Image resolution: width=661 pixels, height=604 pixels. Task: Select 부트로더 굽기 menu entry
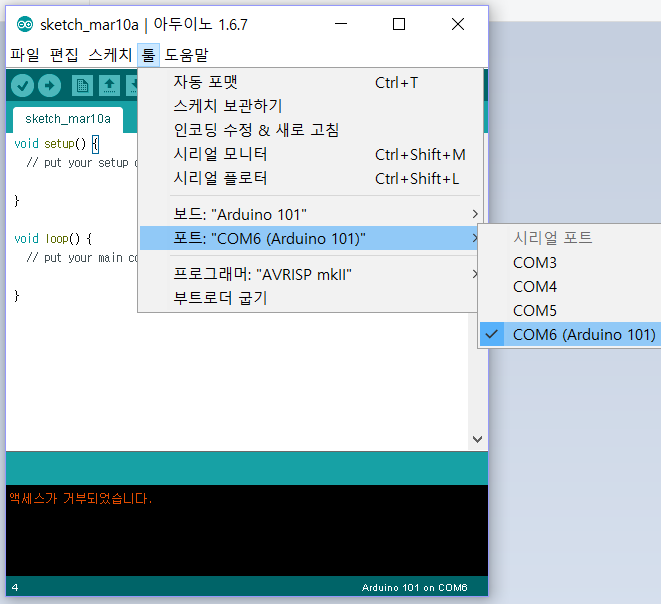tap(310, 298)
